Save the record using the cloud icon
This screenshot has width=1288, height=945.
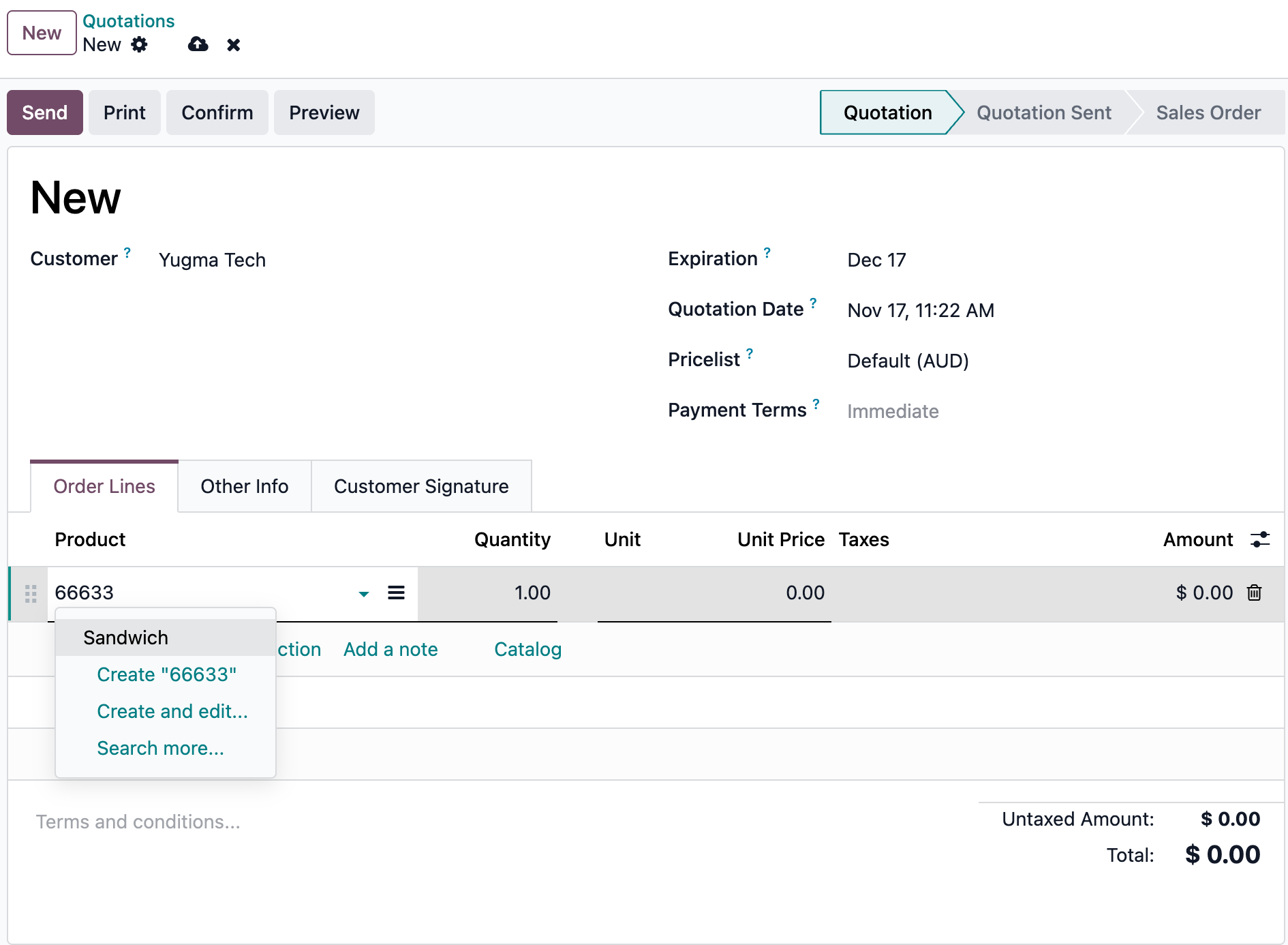197,44
